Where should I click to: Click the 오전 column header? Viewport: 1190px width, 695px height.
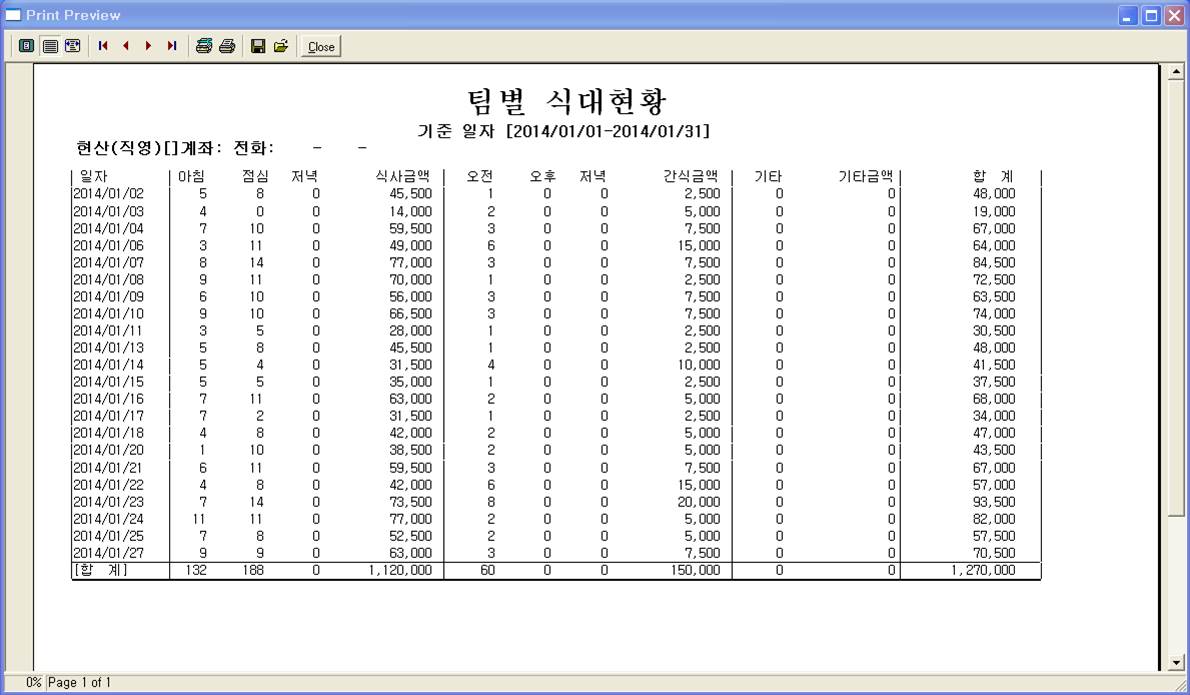click(x=480, y=176)
